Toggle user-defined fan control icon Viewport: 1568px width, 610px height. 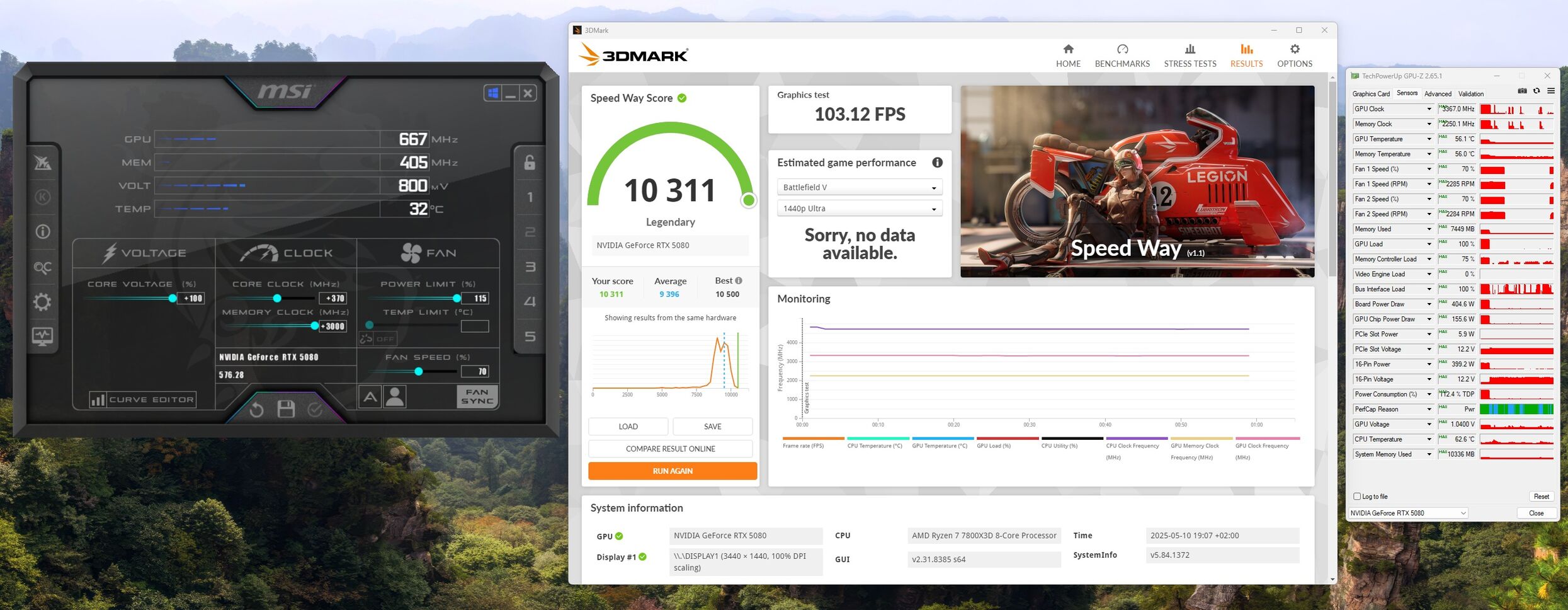pos(395,397)
